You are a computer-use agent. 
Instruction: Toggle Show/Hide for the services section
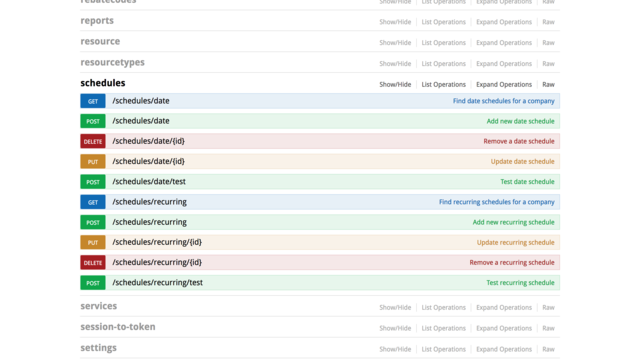tap(395, 307)
